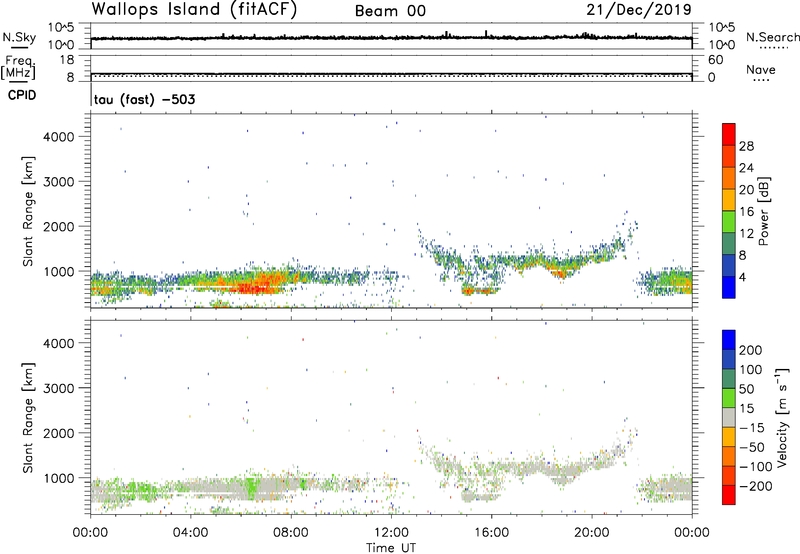Click green velocity patch near 06:30 in velocity panel
800x554 pixels.
[250, 487]
